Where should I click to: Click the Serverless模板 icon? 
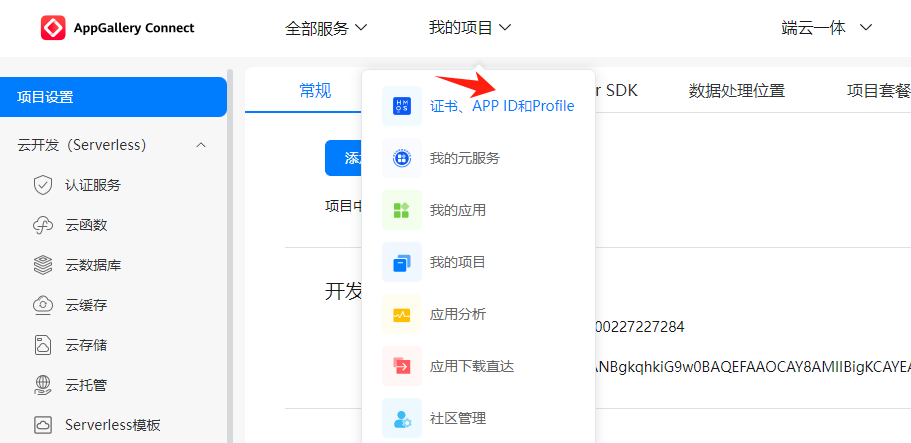tap(43, 425)
